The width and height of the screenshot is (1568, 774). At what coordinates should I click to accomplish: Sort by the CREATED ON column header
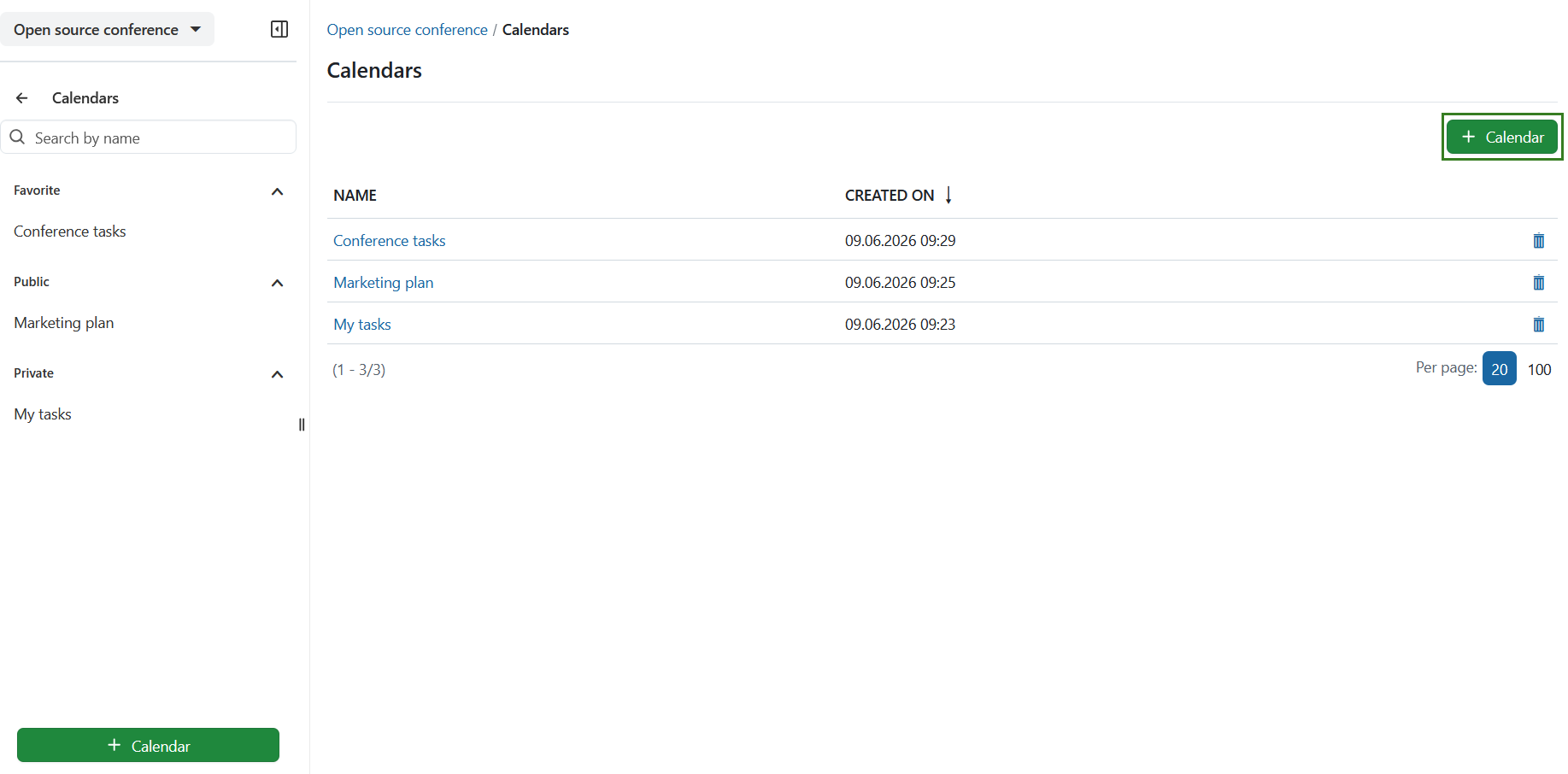pos(890,196)
